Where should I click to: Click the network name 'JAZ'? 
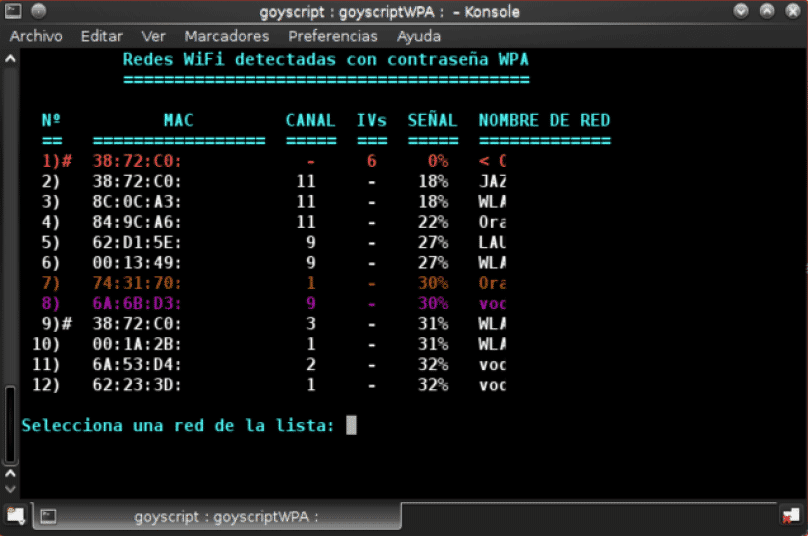click(x=492, y=181)
